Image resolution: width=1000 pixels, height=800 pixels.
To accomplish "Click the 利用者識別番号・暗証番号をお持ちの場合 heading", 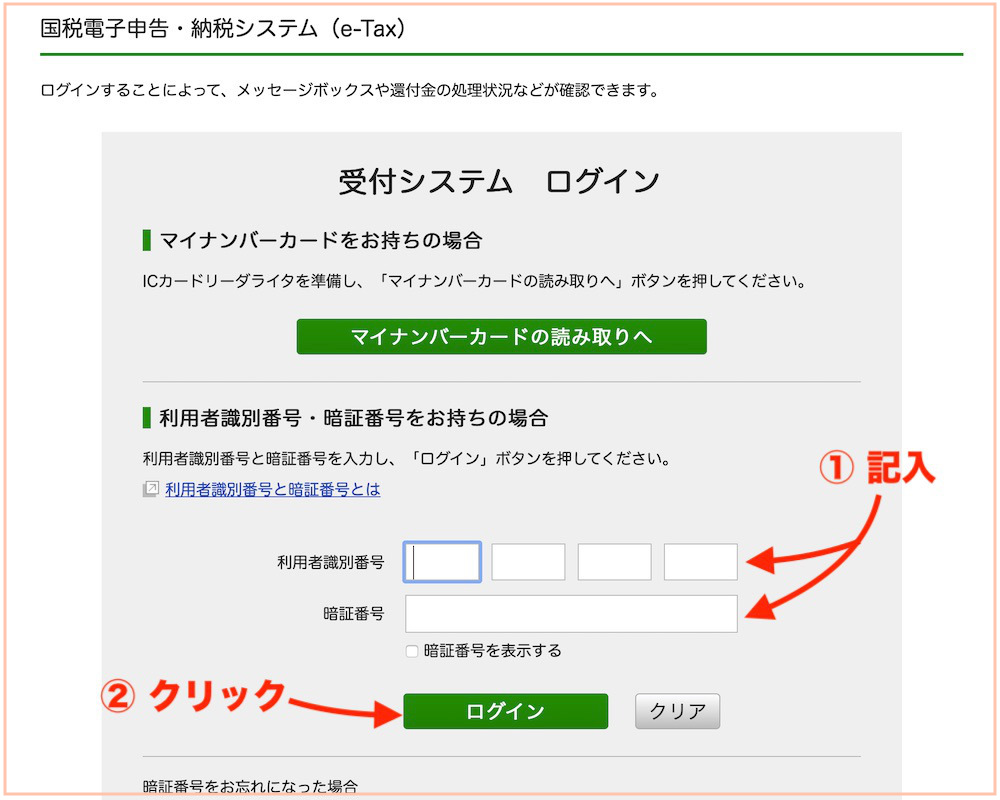I will pyautogui.click(x=354, y=419).
